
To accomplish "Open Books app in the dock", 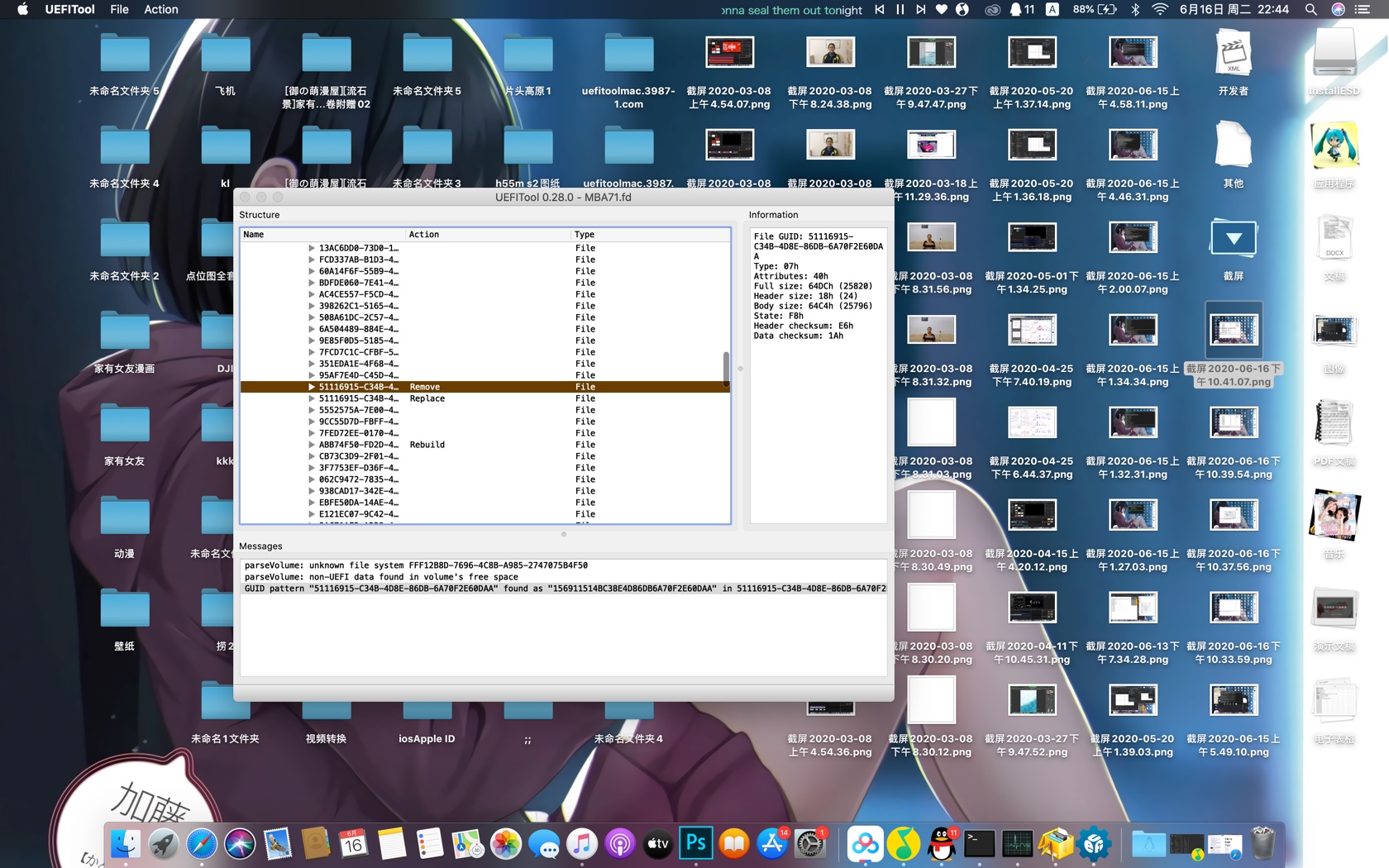I will [734, 844].
